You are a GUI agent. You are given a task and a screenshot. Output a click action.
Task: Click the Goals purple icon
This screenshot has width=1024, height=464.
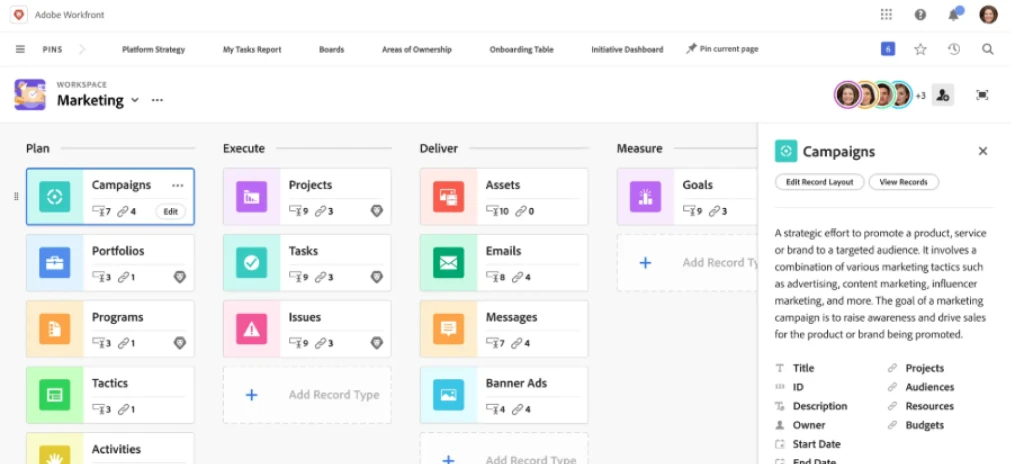tap(645, 197)
